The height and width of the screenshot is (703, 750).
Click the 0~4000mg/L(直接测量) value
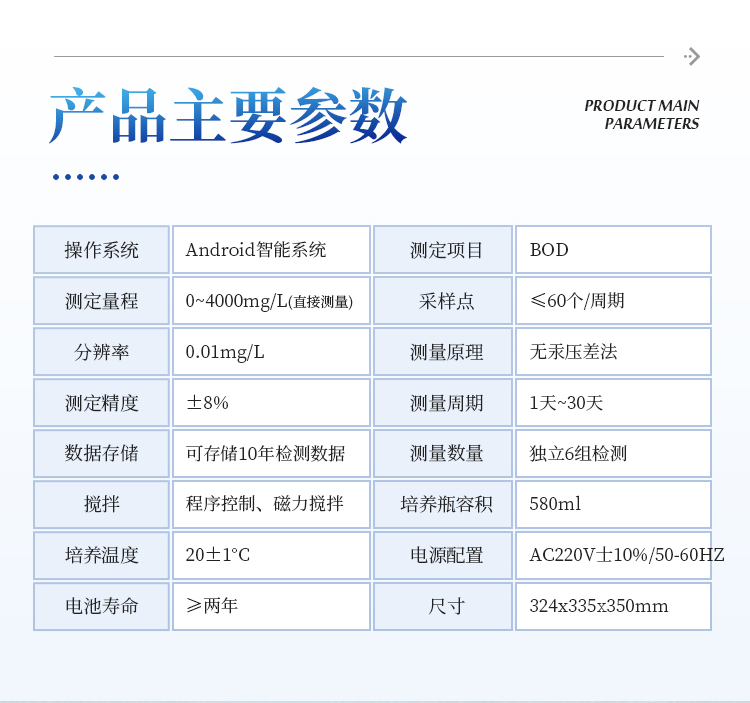[269, 301]
